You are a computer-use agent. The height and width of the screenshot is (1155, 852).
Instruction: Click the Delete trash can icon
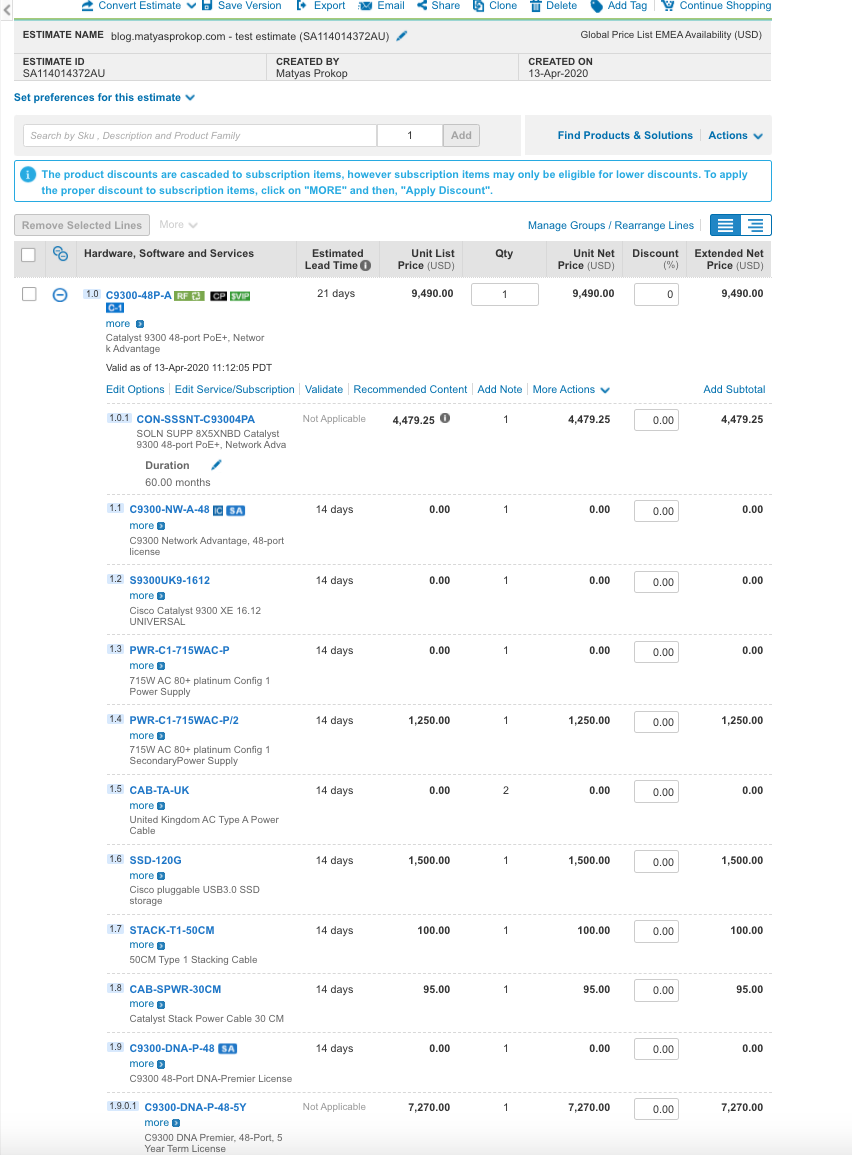point(536,6)
